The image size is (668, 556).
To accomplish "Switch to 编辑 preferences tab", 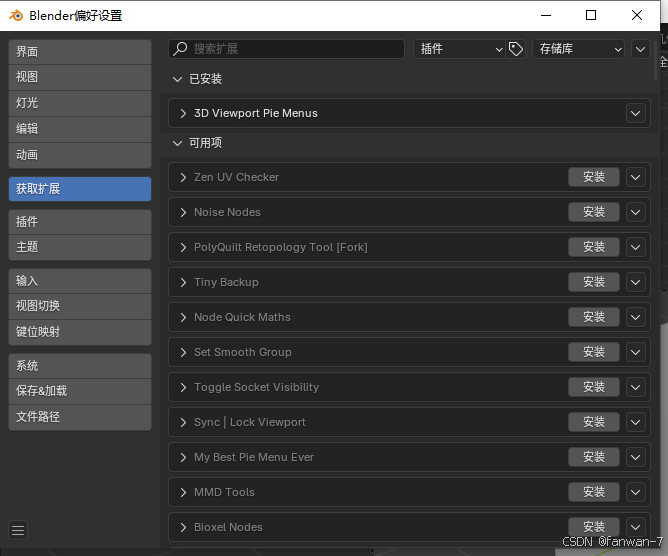I will [80, 129].
